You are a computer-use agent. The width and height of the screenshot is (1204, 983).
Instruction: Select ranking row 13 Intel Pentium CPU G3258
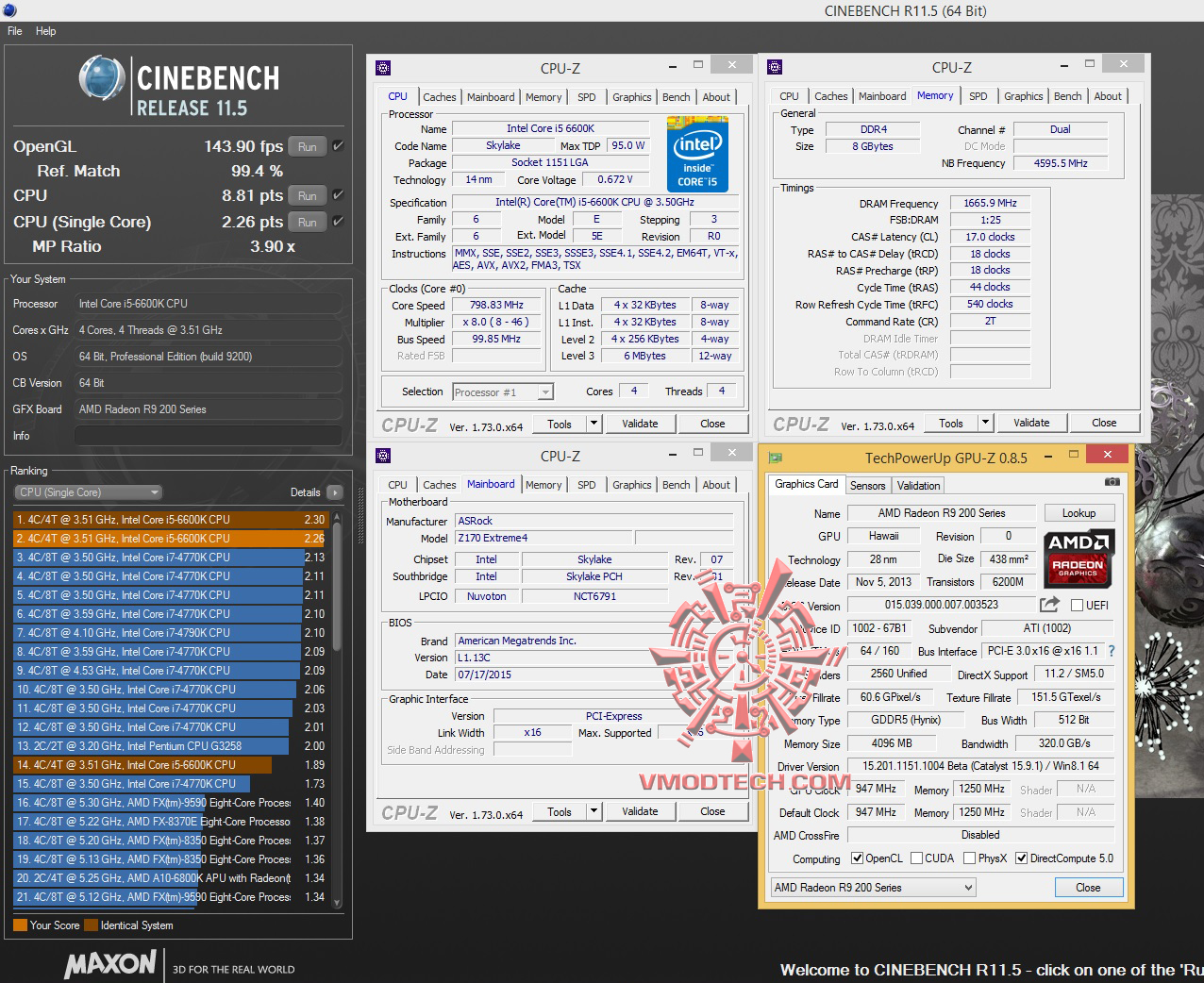click(171, 746)
